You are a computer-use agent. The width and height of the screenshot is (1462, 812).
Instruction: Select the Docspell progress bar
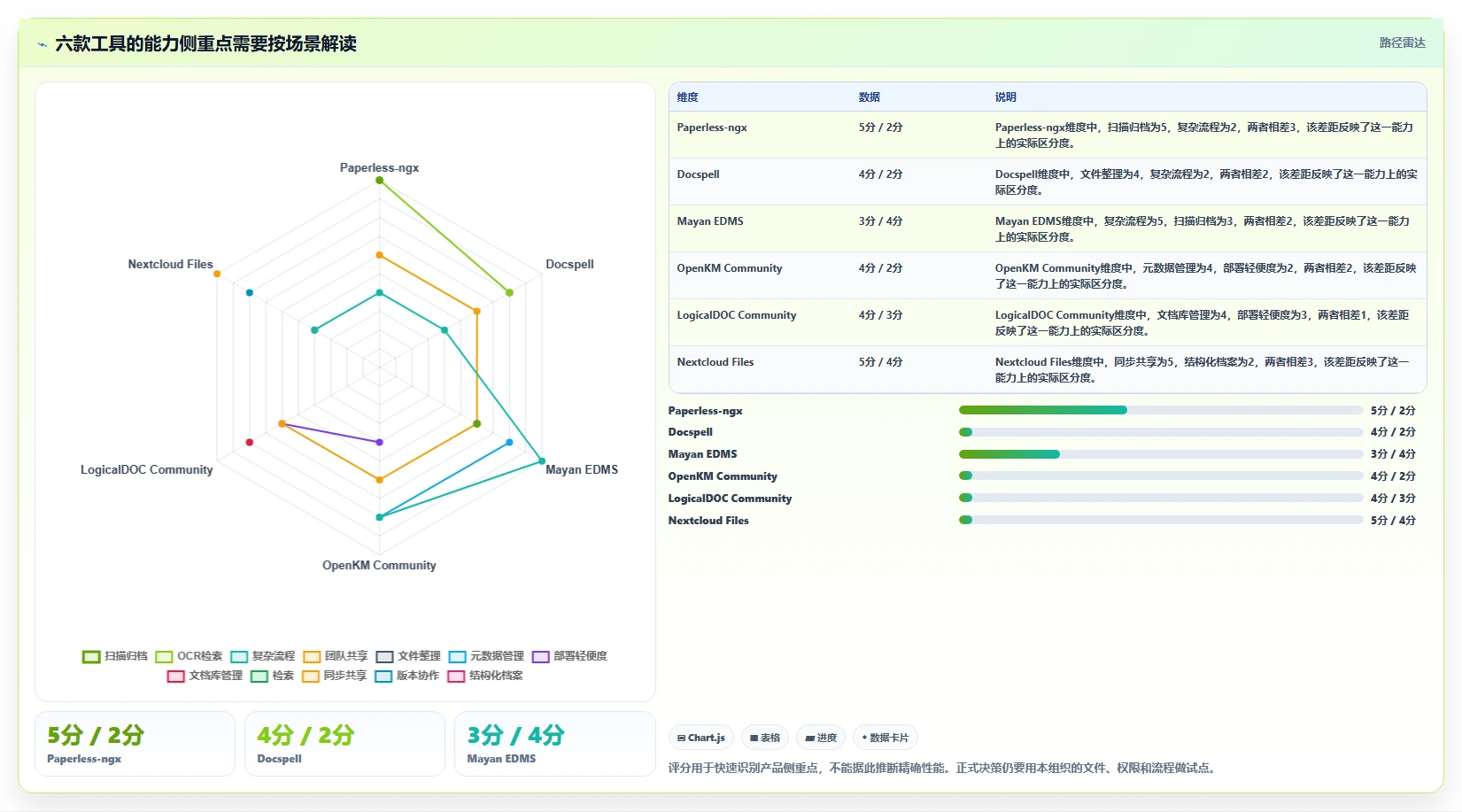pyautogui.click(x=1161, y=432)
